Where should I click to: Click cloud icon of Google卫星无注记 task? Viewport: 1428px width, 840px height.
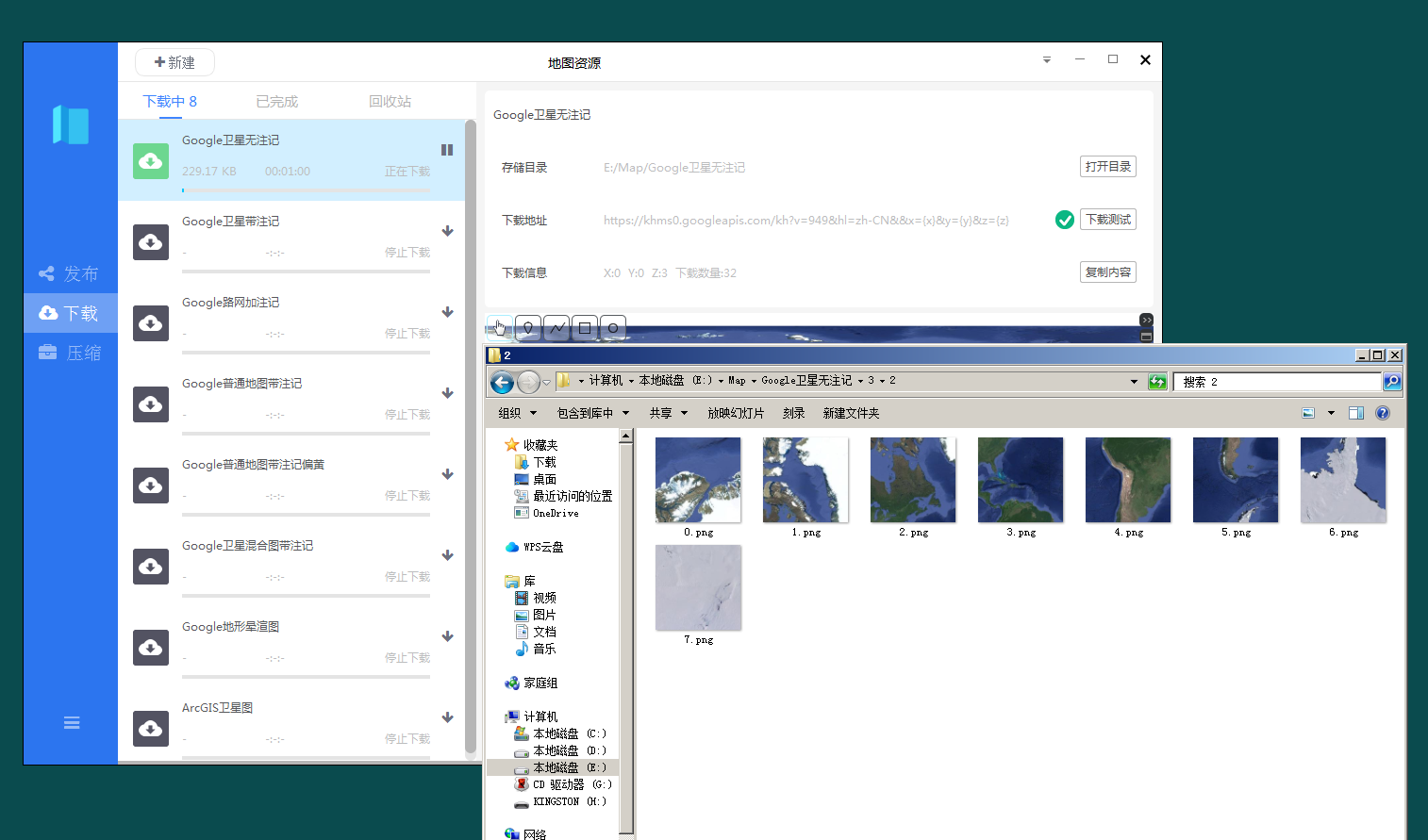(x=151, y=161)
